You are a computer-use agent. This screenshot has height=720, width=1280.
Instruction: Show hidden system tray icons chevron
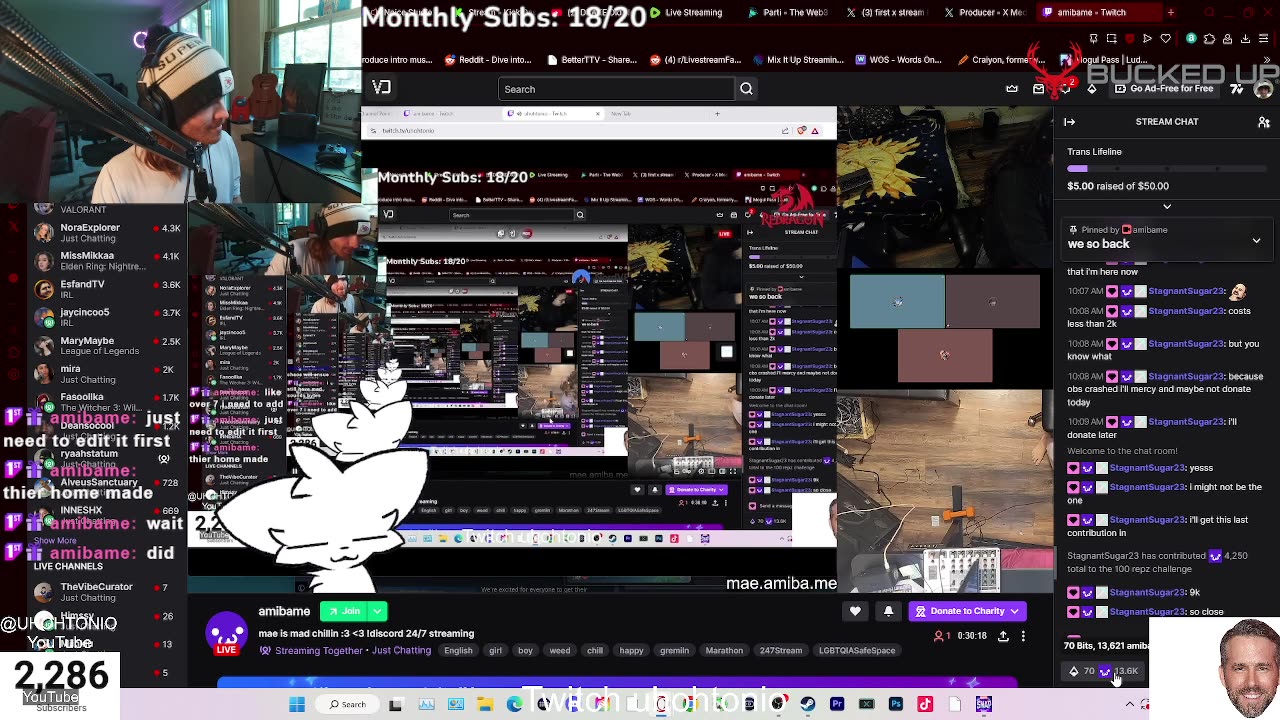[x=1130, y=704]
